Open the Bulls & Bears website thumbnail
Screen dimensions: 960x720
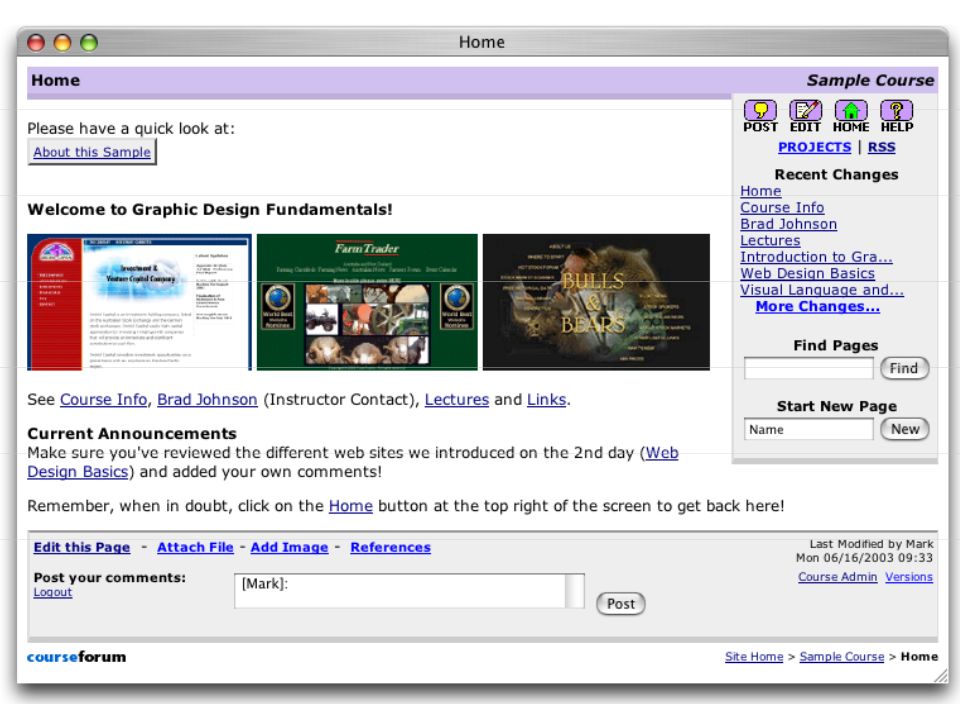(x=596, y=302)
